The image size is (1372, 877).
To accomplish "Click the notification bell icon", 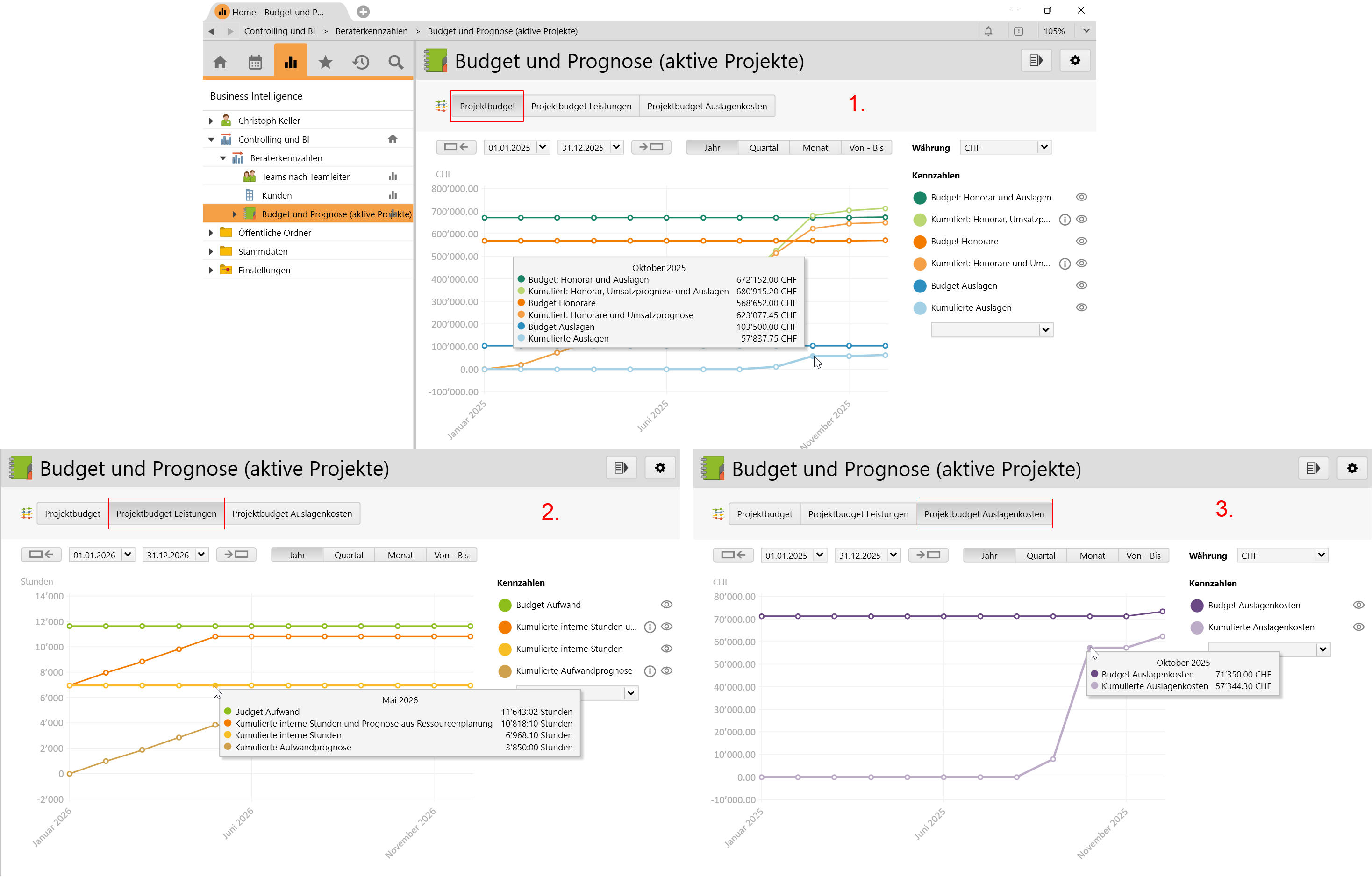I will tap(988, 31).
